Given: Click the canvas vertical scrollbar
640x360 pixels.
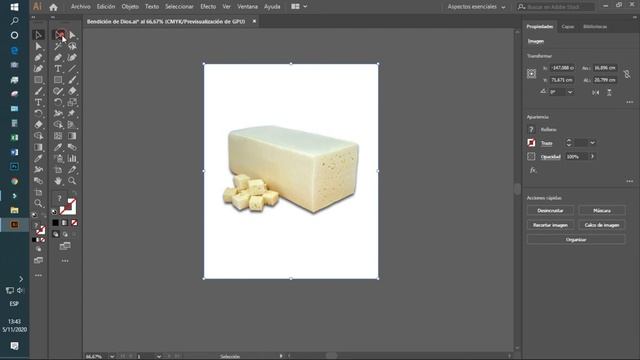Looking at the screenshot, I should coord(517,189).
